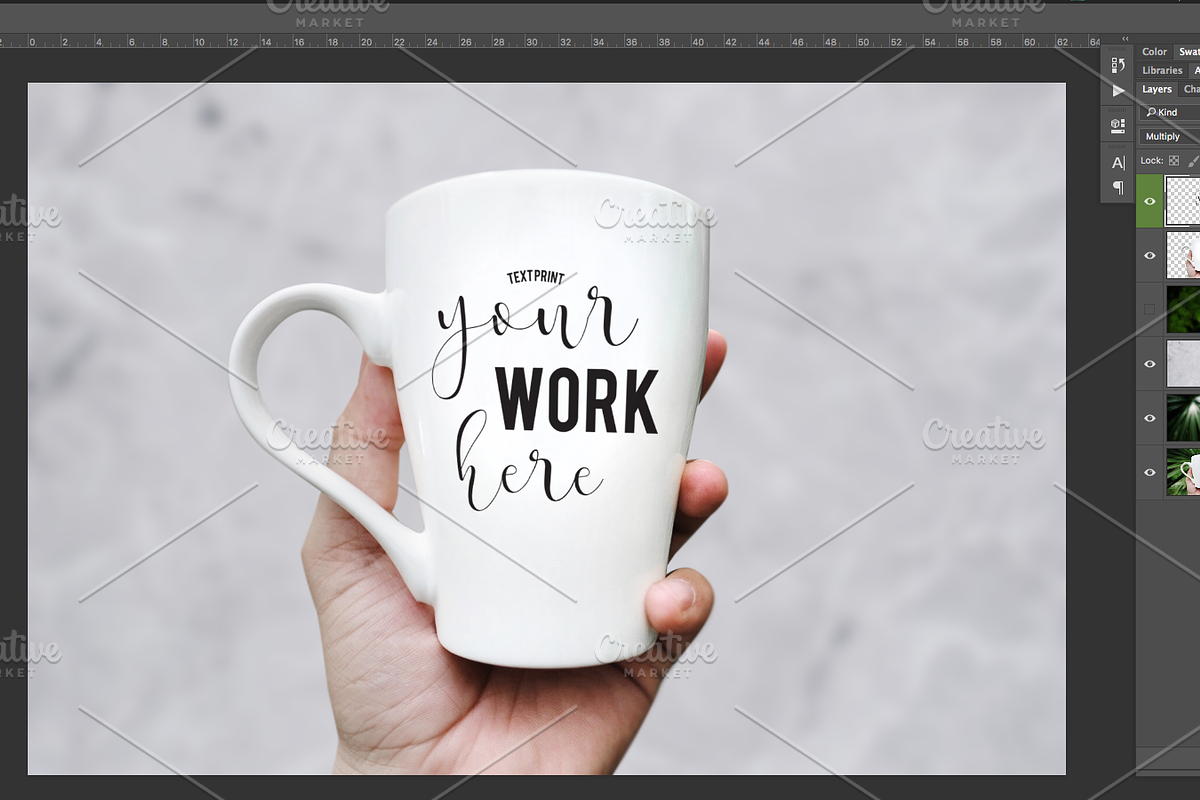The height and width of the screenshot is (800, 1200).
Task: Open the 3D panel icon
Action: click(x=1116, y=125)
